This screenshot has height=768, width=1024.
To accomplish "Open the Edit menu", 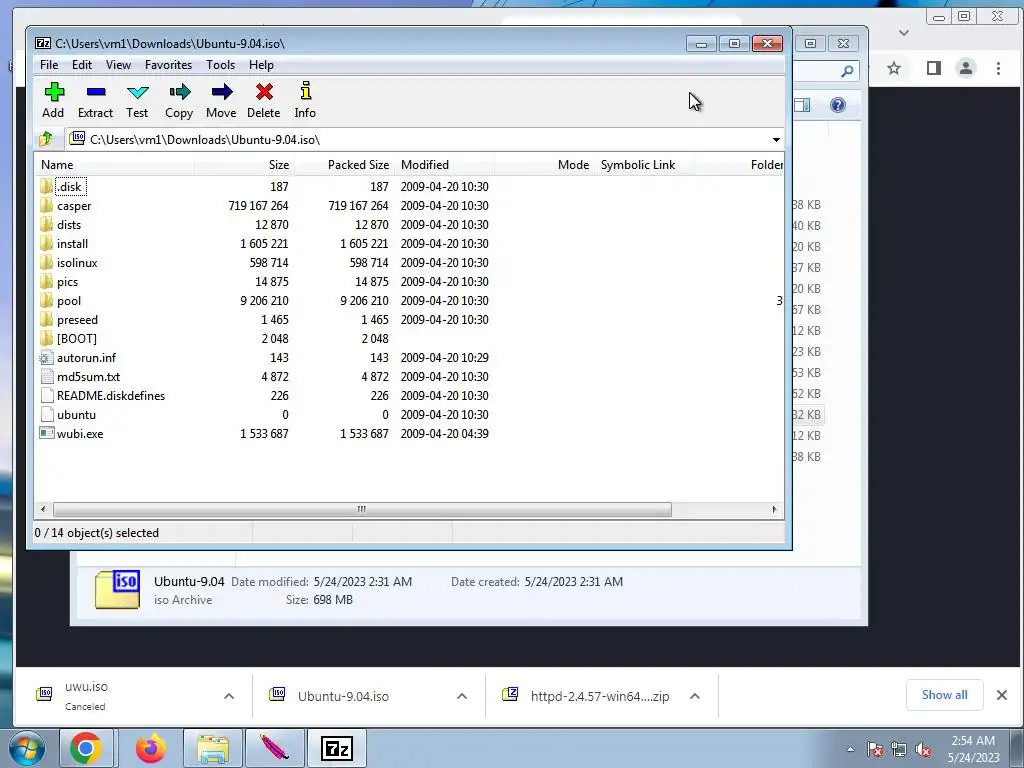I will [x=82, y=65].
